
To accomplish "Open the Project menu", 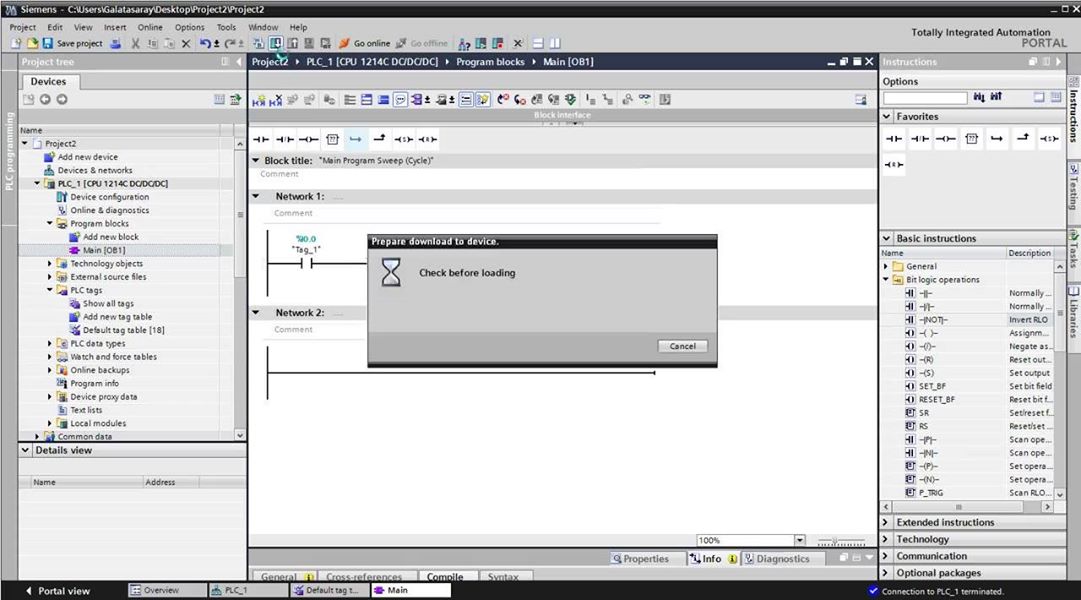I will pos(22,28).
